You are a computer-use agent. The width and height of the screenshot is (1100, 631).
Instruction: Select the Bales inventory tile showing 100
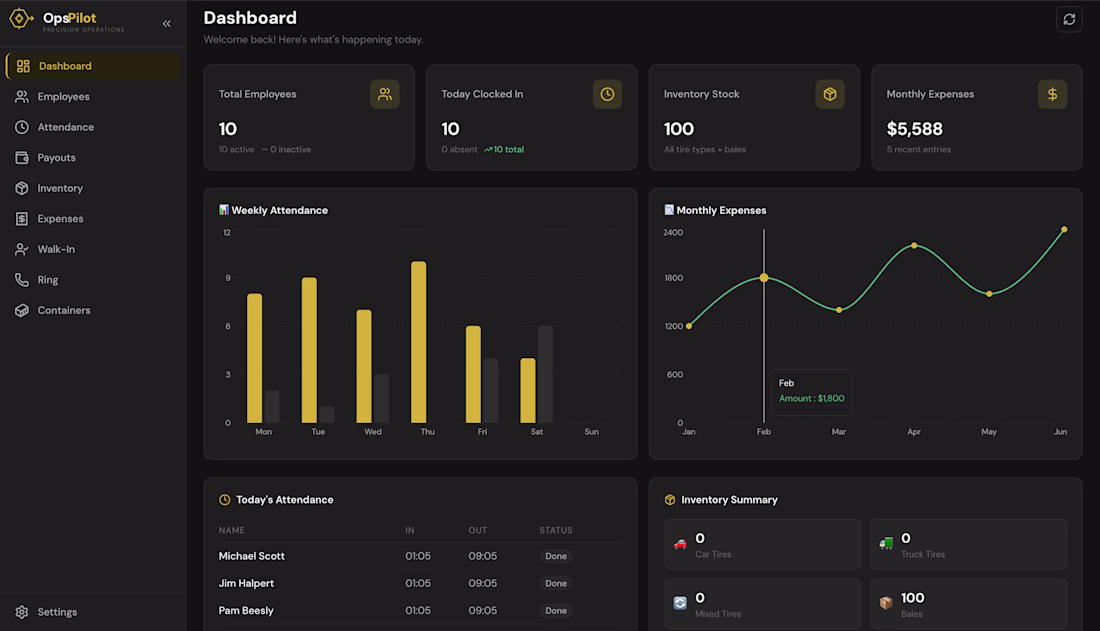point(969,604)
